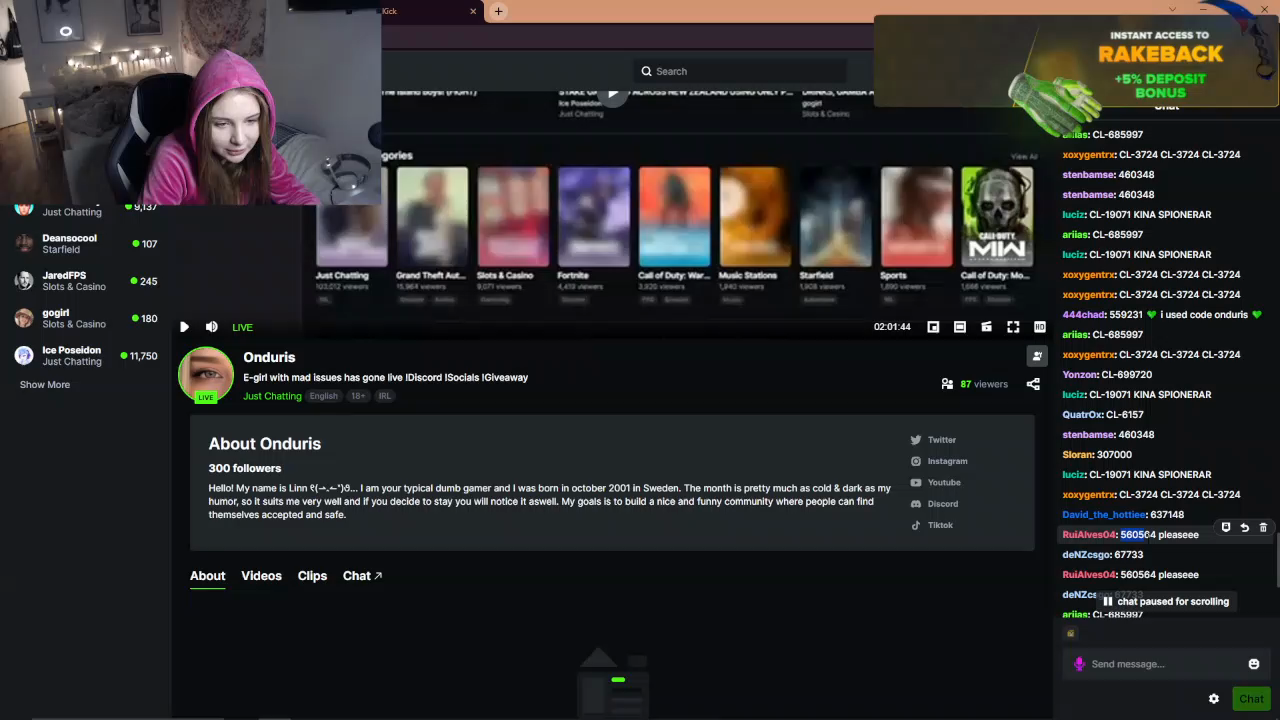Switch to the Videos tab
1280x720 pixels.
coord(261,576)
